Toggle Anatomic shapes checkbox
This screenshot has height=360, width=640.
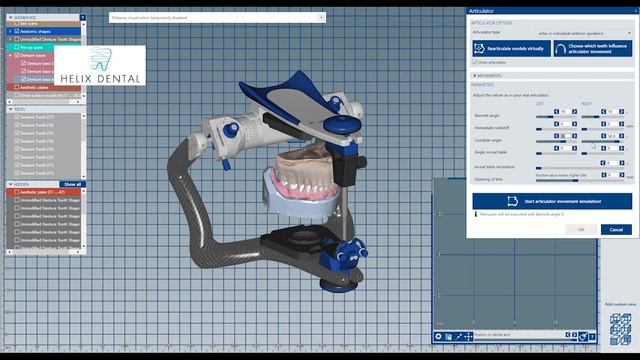[x=17, y=31]
